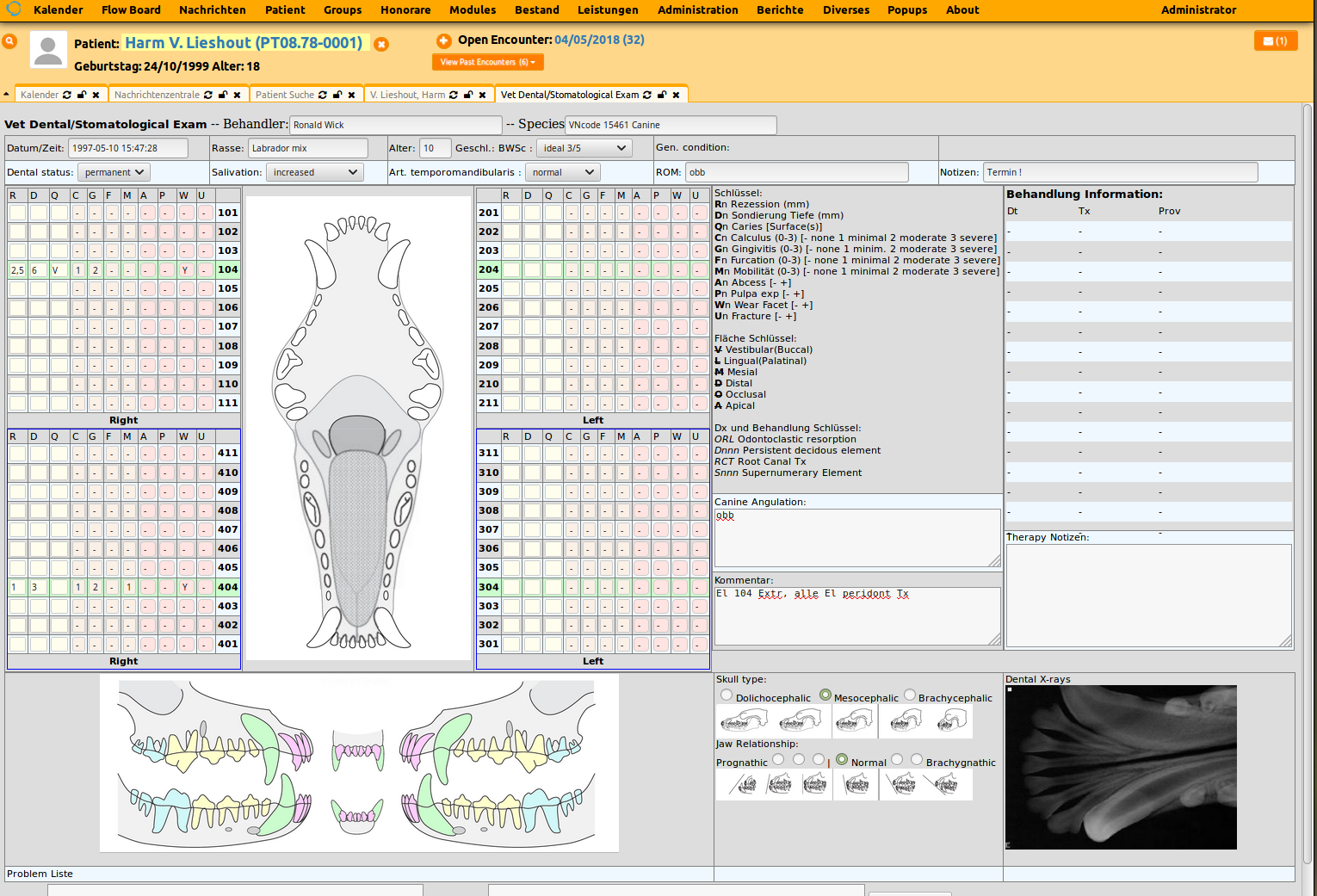The image size is (1317, 896).
Task: Click the Behandler field containing Ronald Wick
Action: pos(396,125)
